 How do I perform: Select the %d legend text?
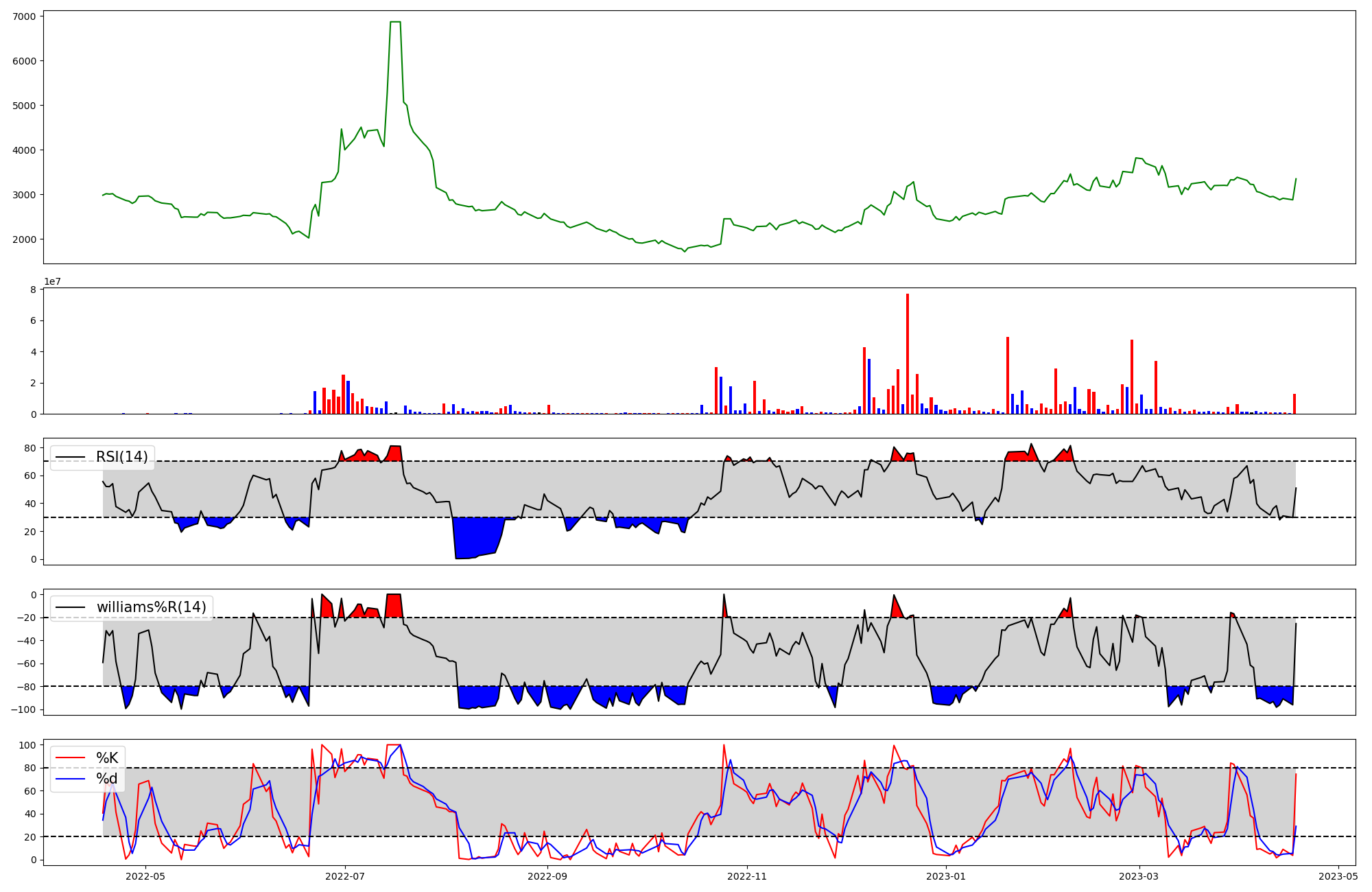click(107, 779)
